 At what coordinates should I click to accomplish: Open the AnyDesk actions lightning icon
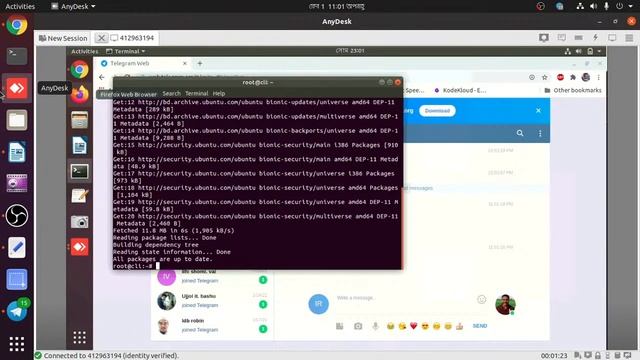596,38
